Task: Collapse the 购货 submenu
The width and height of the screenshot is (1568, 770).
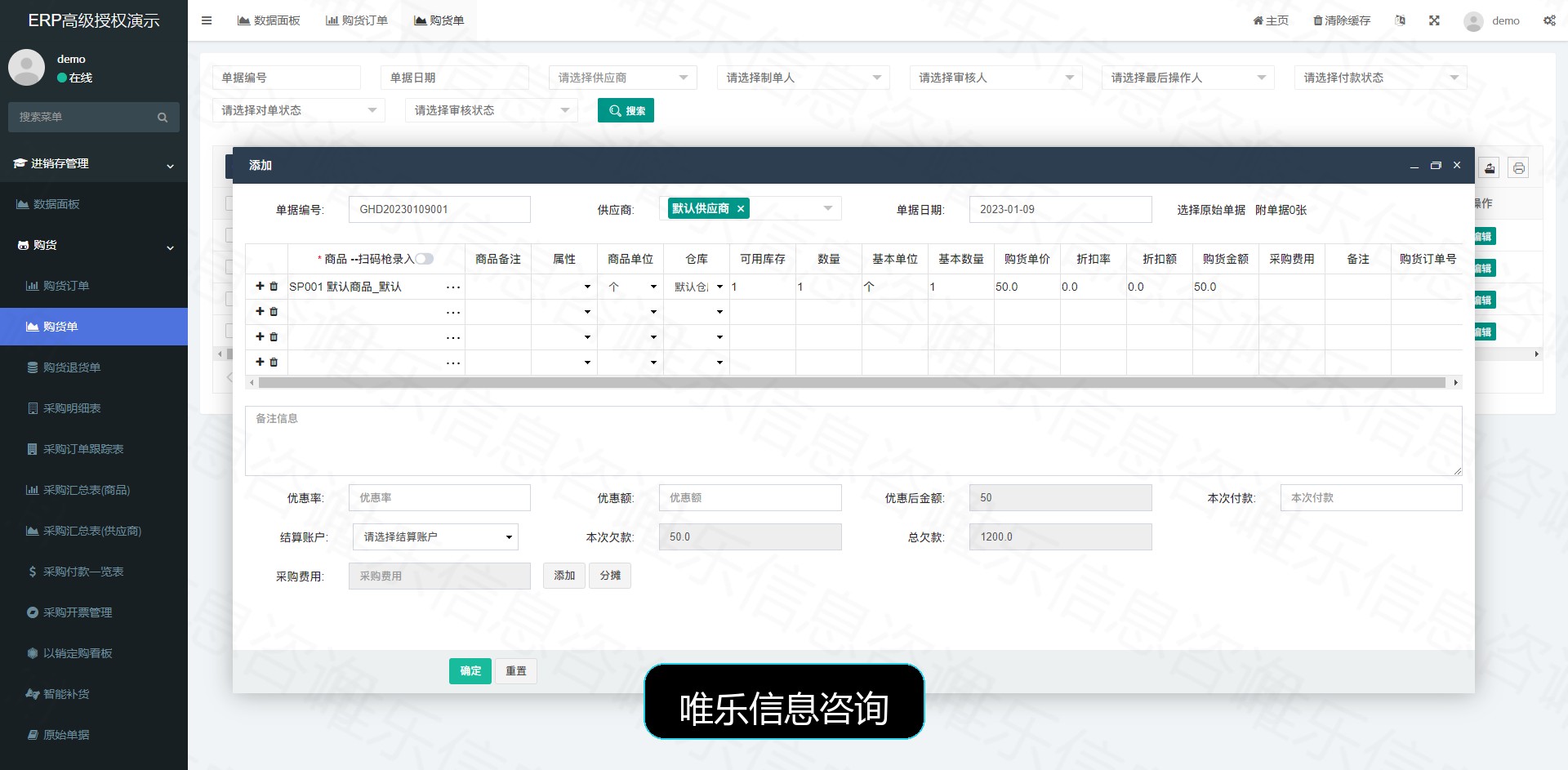Action: [94, 246]
